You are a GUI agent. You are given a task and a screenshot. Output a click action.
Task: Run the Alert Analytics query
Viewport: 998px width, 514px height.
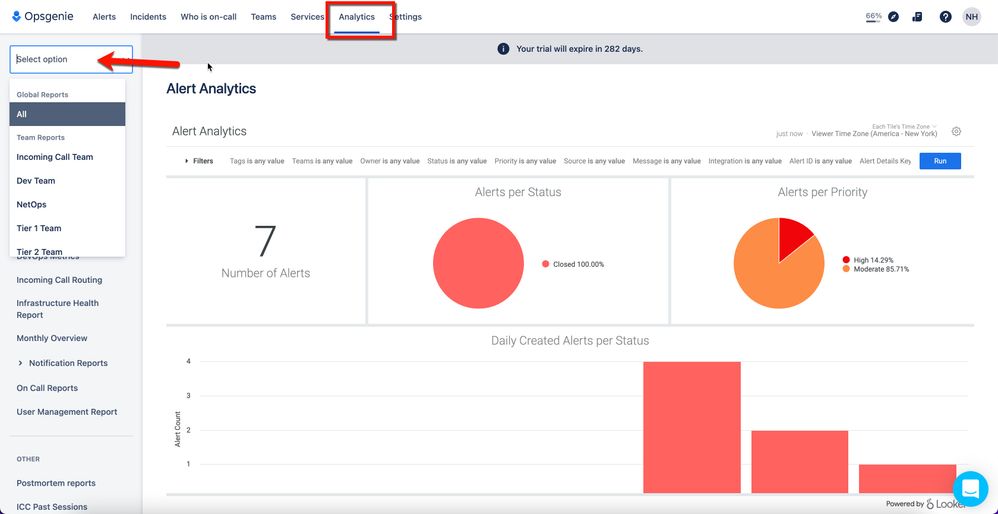(x=940, y=162)
